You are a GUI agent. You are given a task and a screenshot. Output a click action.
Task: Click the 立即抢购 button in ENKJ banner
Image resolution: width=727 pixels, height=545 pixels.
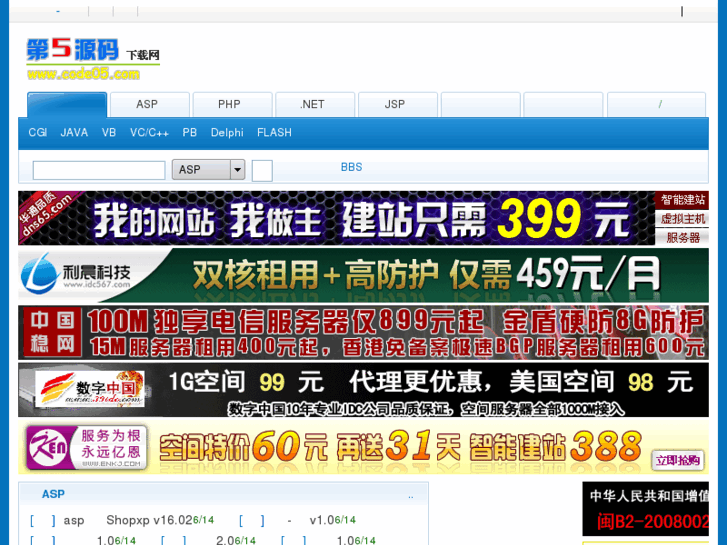(x=678, y=460)
